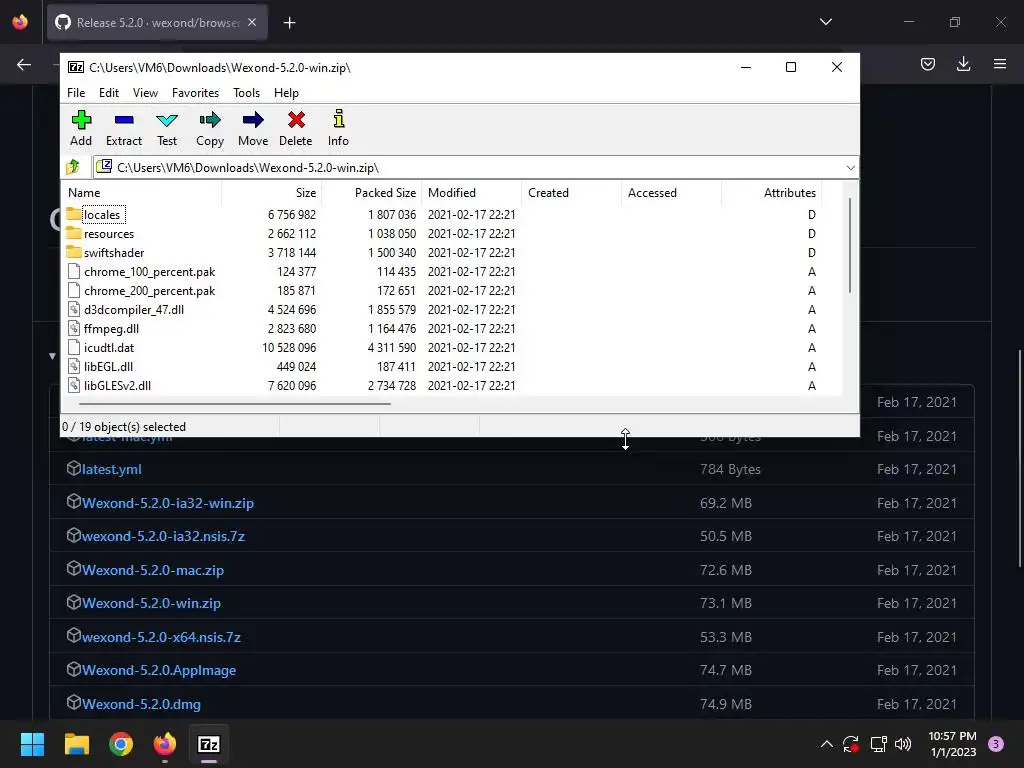Open the File menu in 7-Zip
This screenshot has height=768, width=1024.
pos(76,93)
